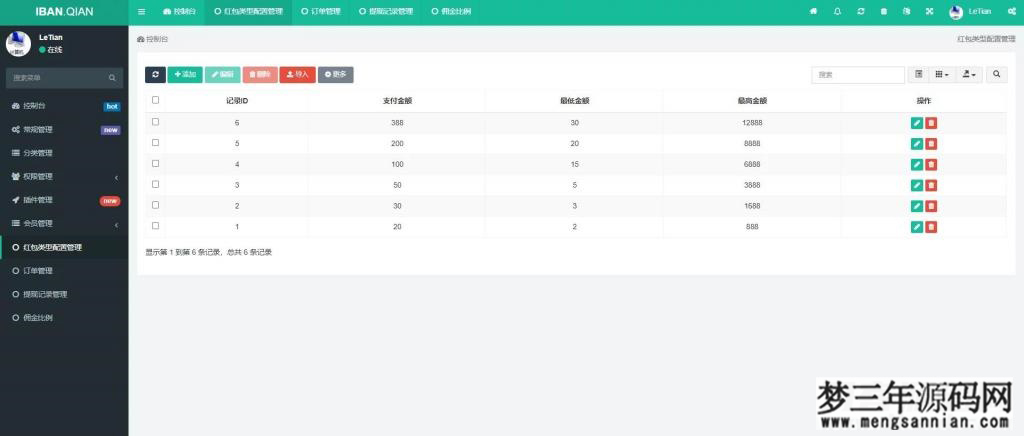The image size is (1024, 436).
Task: Switch to the 佣金比例 top tab
Action: (451, 11)
